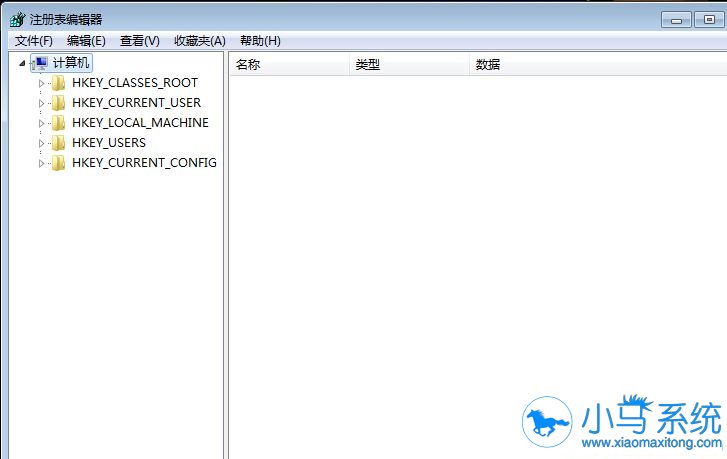
Task: Click the HKEY_USERS folder icon
Action: click(58, 143)
